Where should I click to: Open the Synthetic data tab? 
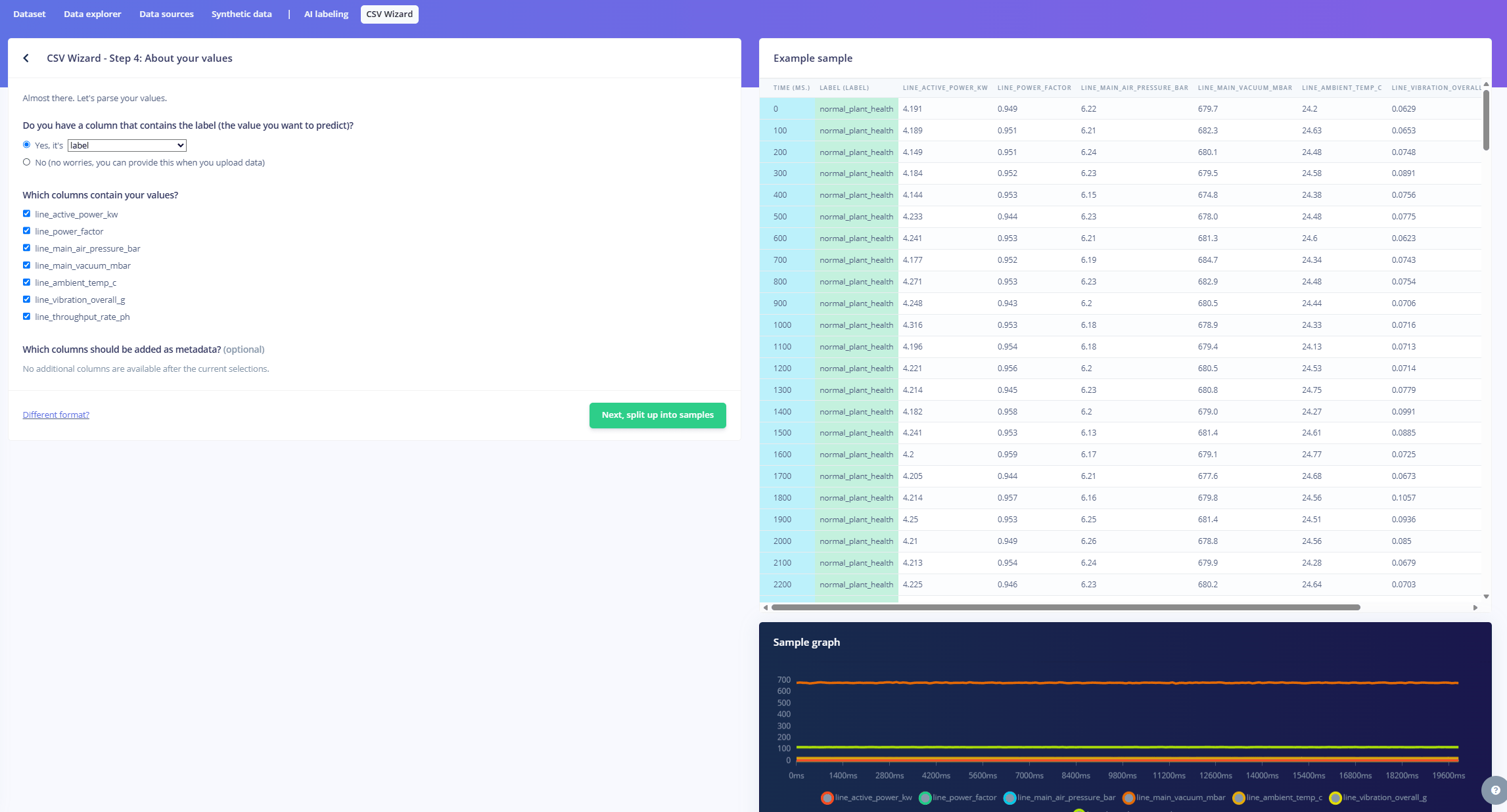pyautogui.click(x=242, y=14)
